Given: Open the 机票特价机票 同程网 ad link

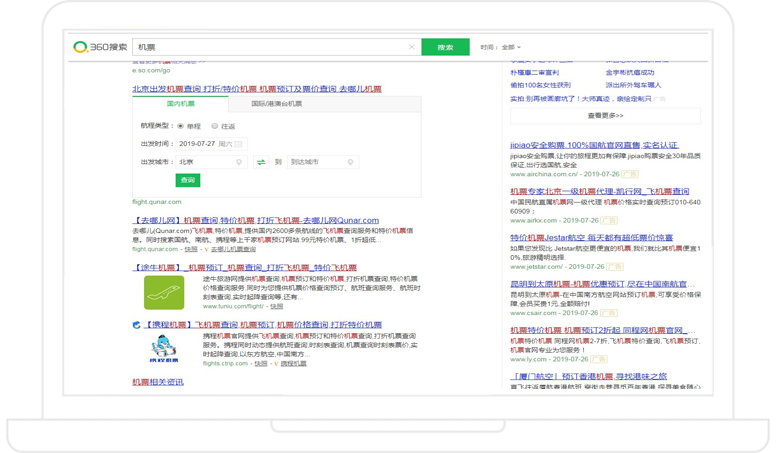Looking at the screenshot, I should pos(602,330).
